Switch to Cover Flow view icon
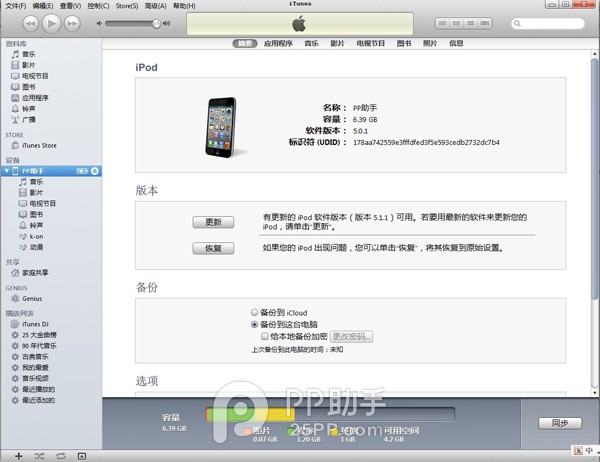 pyautogui.click(x=485, y=23)
